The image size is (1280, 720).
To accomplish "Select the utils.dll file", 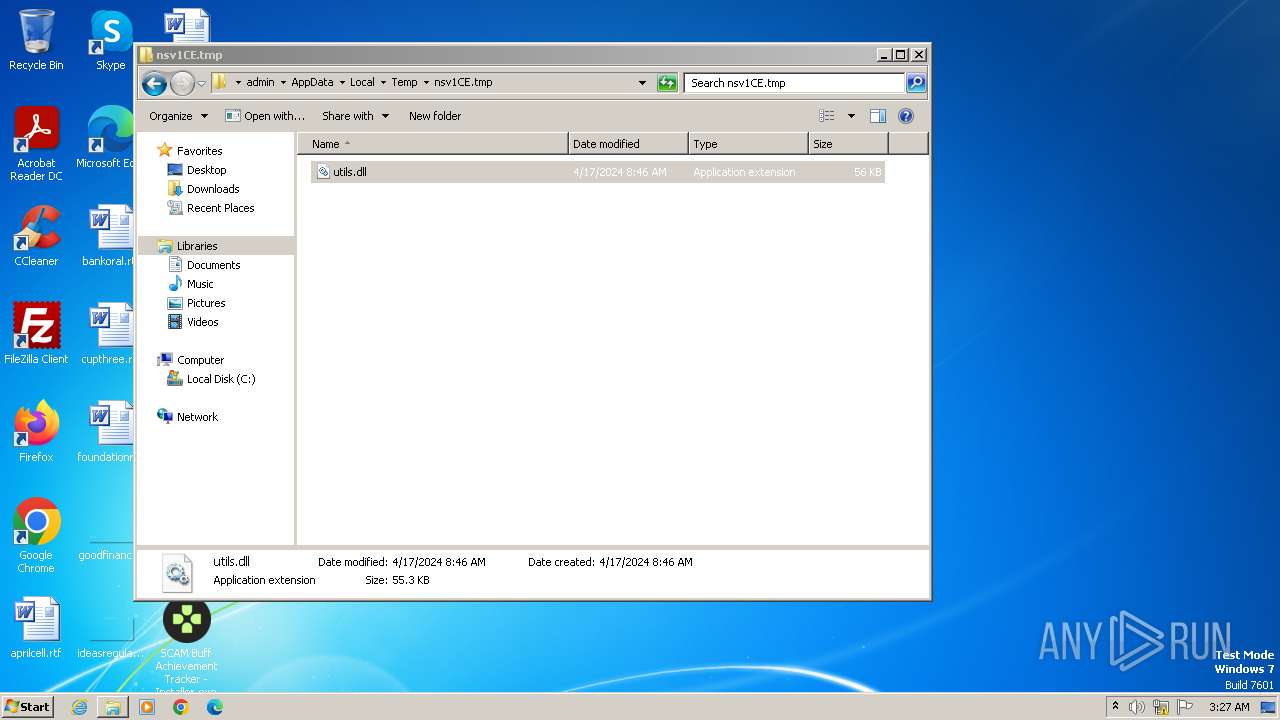I will 598,172.
